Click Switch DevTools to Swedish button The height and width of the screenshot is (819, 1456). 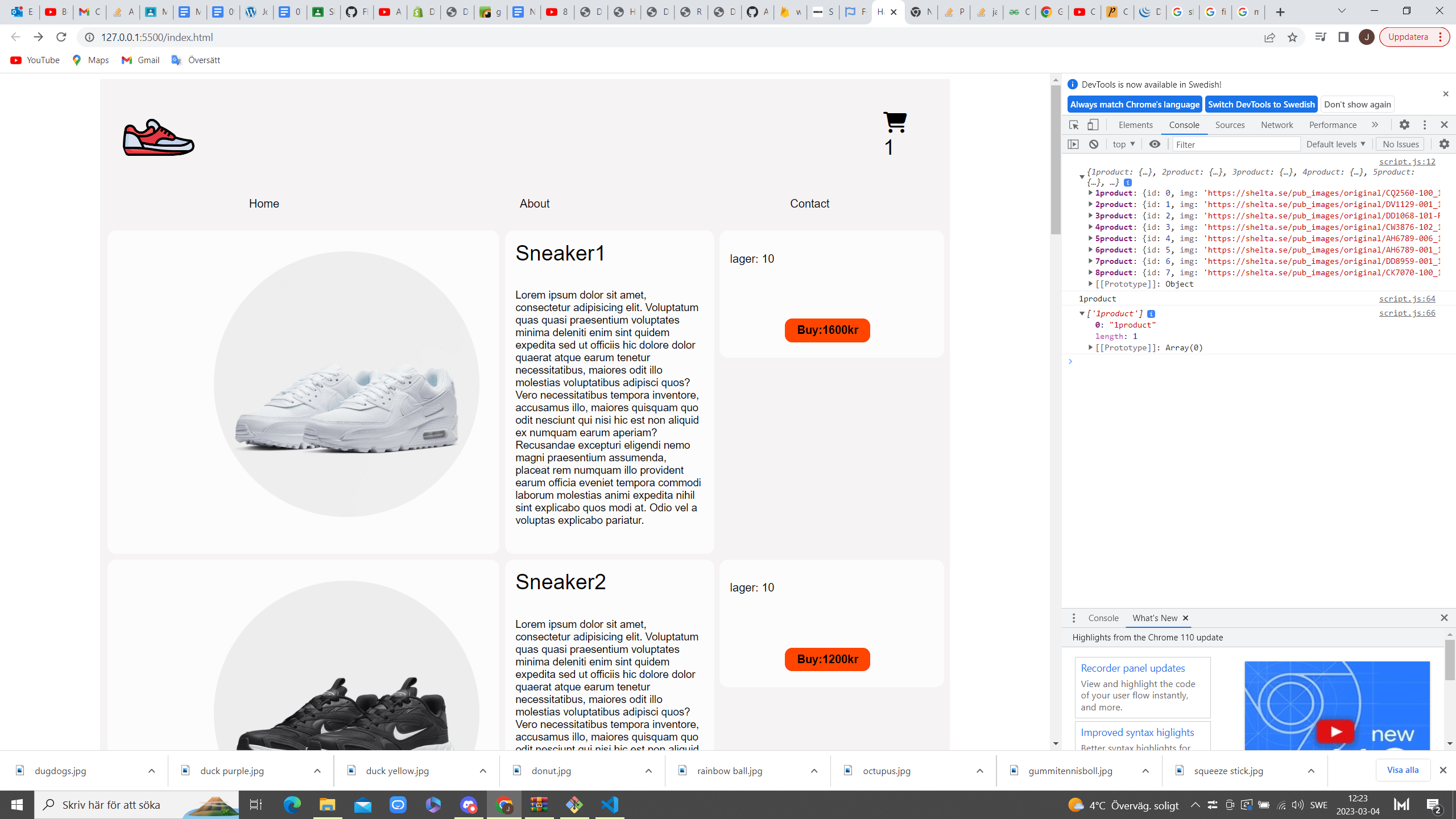[x=1261, y=104]
